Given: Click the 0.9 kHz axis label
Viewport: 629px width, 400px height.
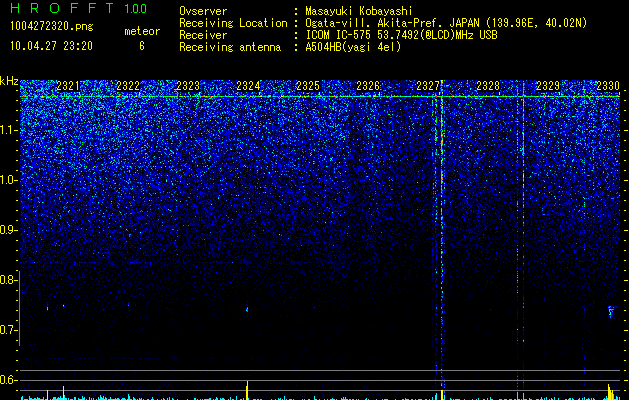Looking at the screenshot, I should (7, 230).
